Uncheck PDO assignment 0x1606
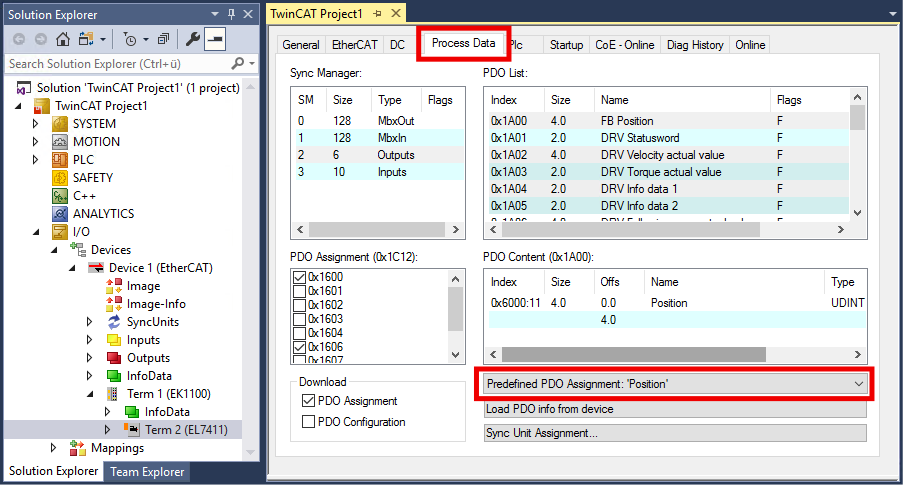Screen dimensions: 903x485 [299, 347]
